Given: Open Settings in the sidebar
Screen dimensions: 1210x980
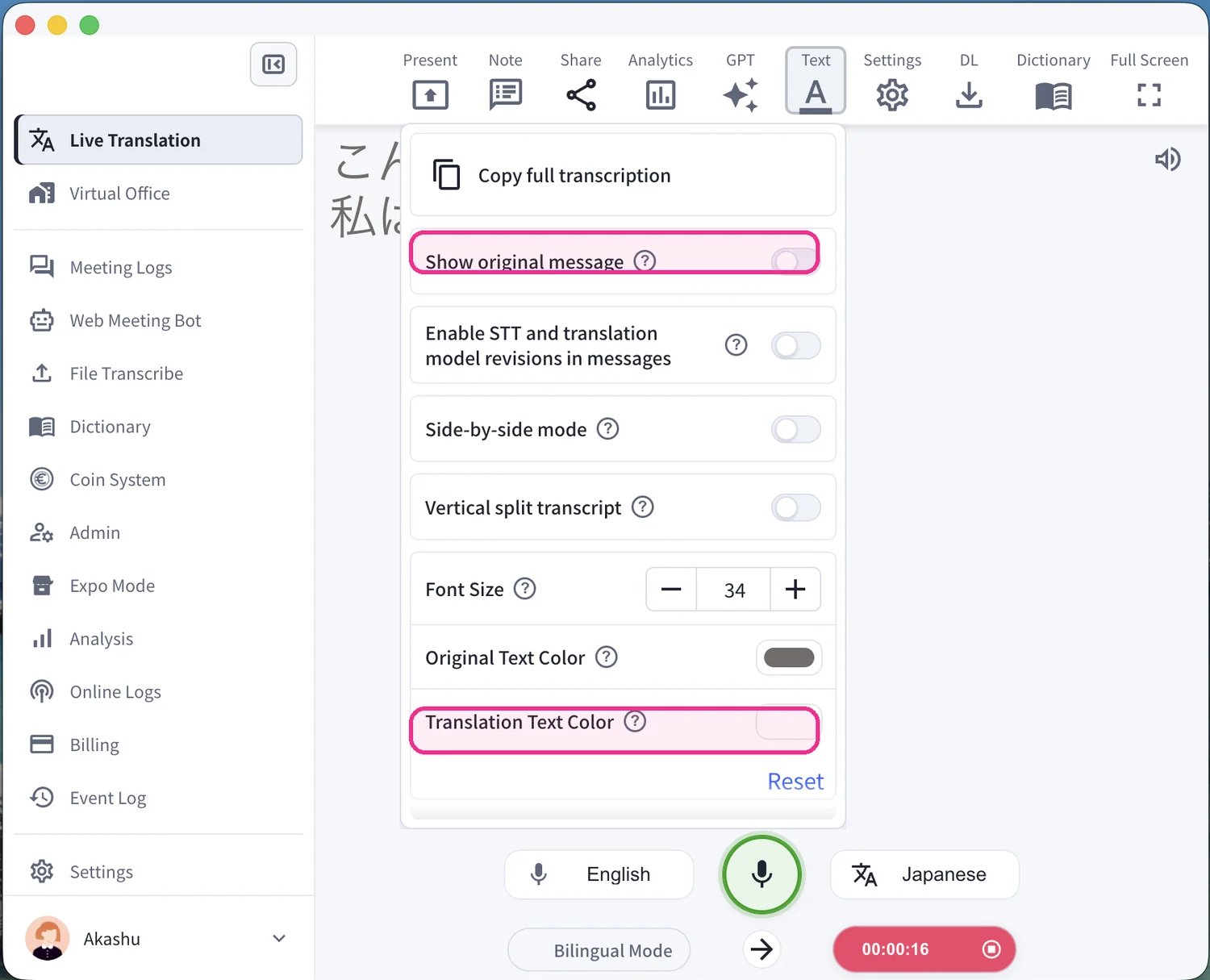Looking at the screenshot, I should coord(159,872).
